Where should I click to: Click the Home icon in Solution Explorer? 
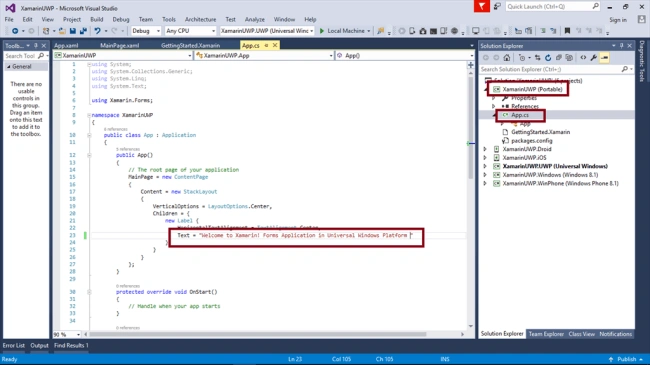pos(507,58)
